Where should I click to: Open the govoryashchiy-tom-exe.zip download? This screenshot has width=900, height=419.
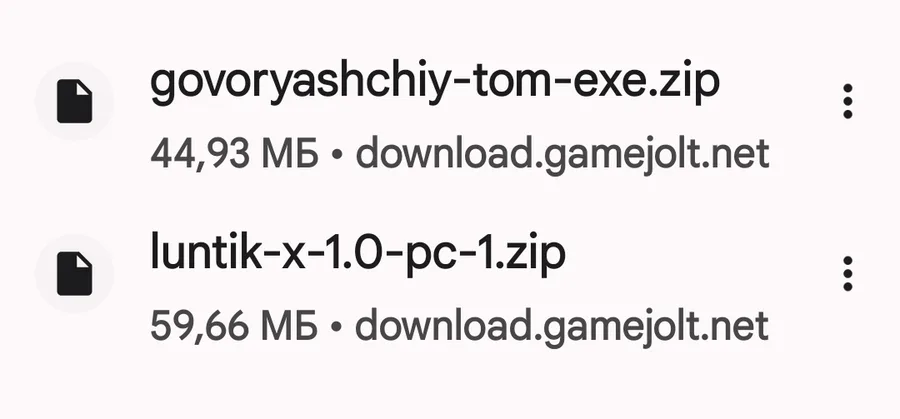[x=435, y=84]
